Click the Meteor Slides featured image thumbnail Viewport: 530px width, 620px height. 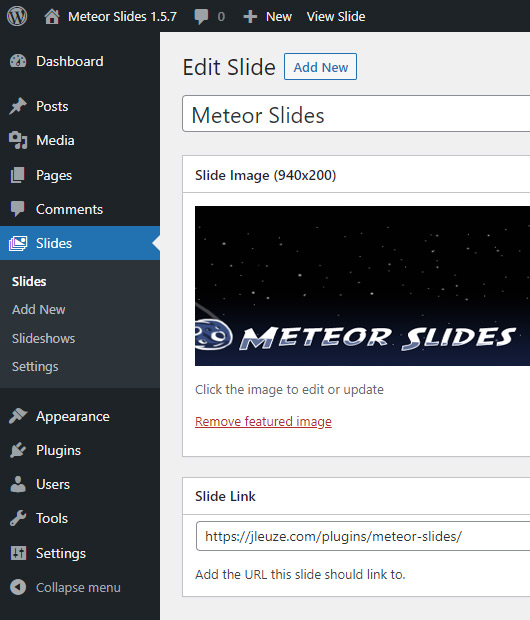pyautogui.click(x=362, y=286)
